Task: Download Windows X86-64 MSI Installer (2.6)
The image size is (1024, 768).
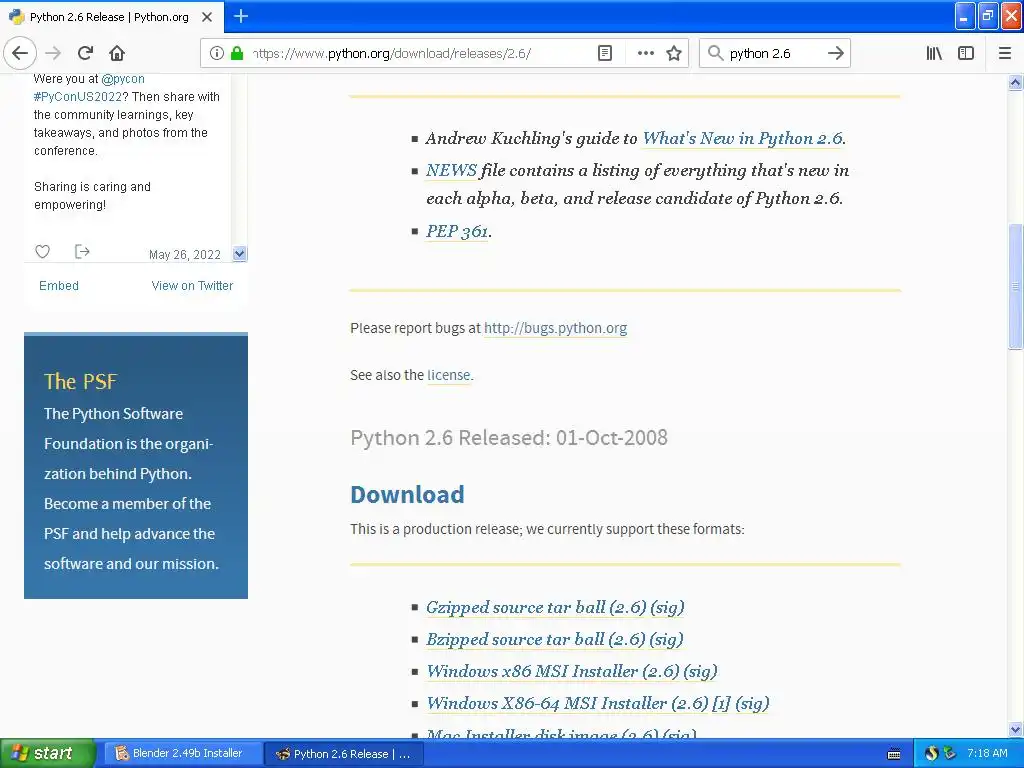Action: click(567, 703)
